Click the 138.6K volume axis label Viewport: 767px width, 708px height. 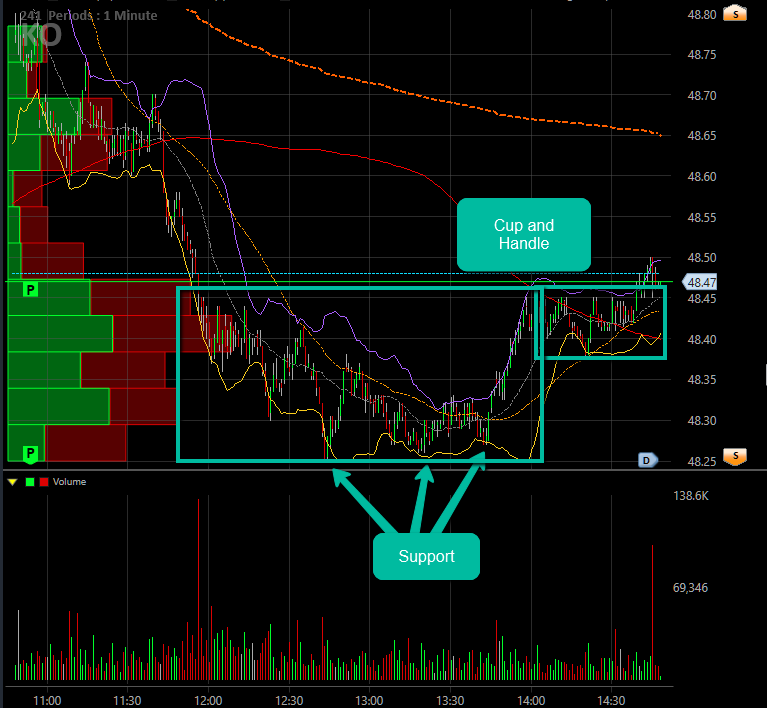pyautogui.click(x=691, y=496)
